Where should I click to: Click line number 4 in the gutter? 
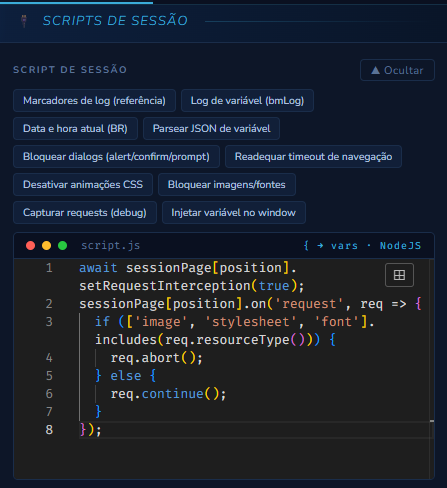tap(49, 358)
